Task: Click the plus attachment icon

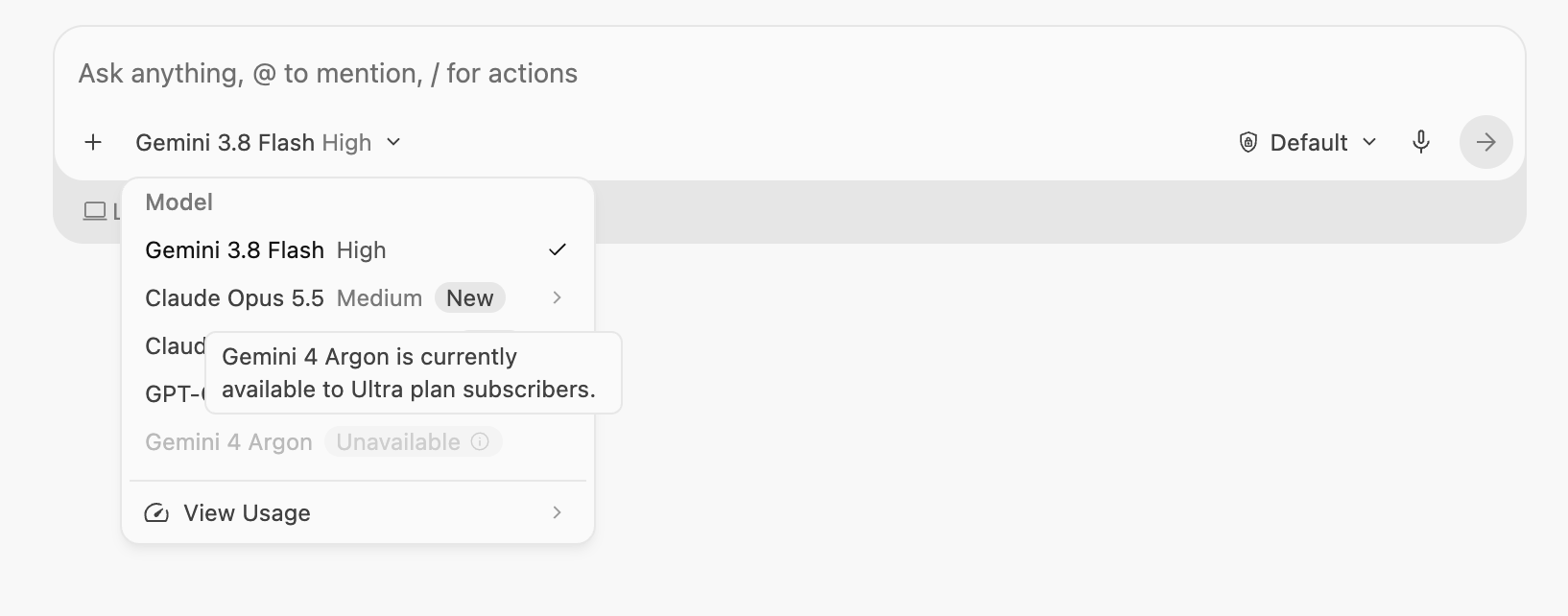Action: click(93, 143)
